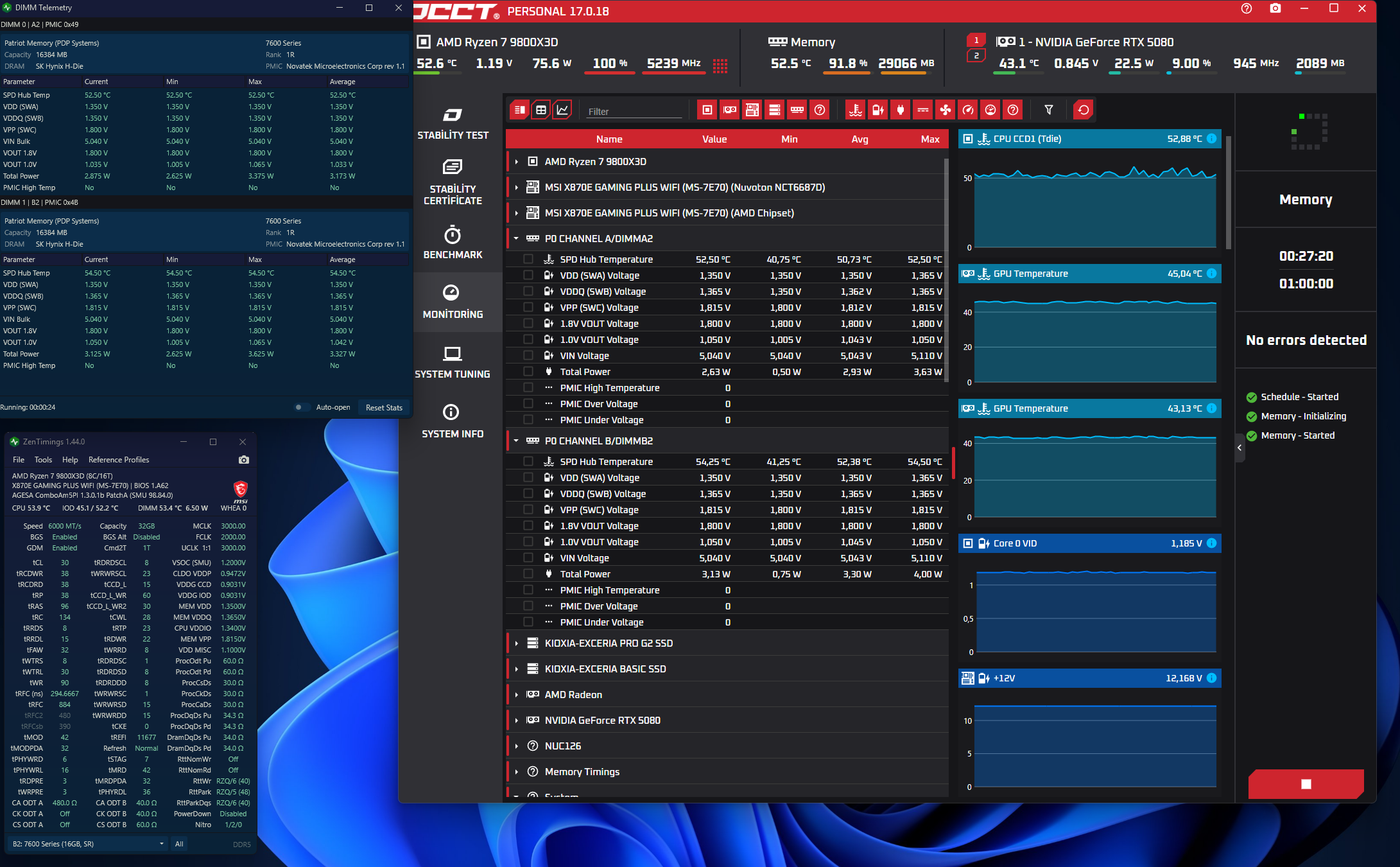Click the info icon on CPU CCD1 graph
This screenshot has width=1400, height=867.
(x=1211, y=139)
